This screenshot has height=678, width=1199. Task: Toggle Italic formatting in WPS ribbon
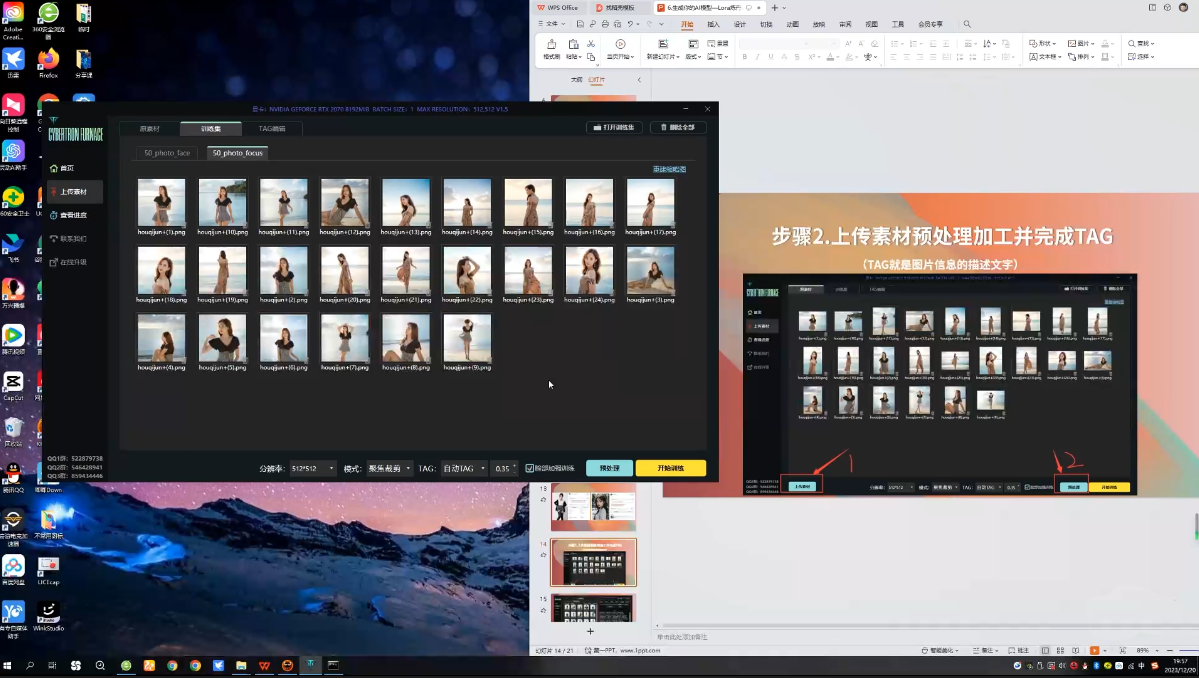tap(758, 57)
